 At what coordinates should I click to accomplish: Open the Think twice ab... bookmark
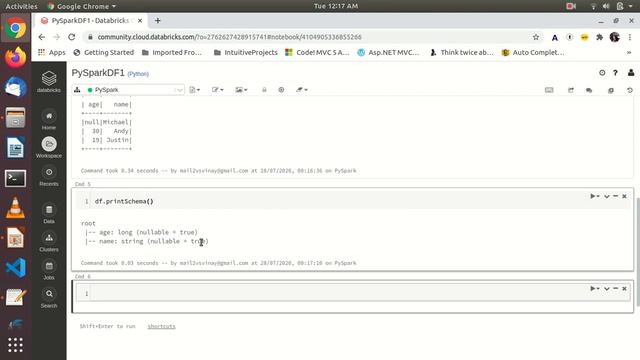tap(462, 53)
